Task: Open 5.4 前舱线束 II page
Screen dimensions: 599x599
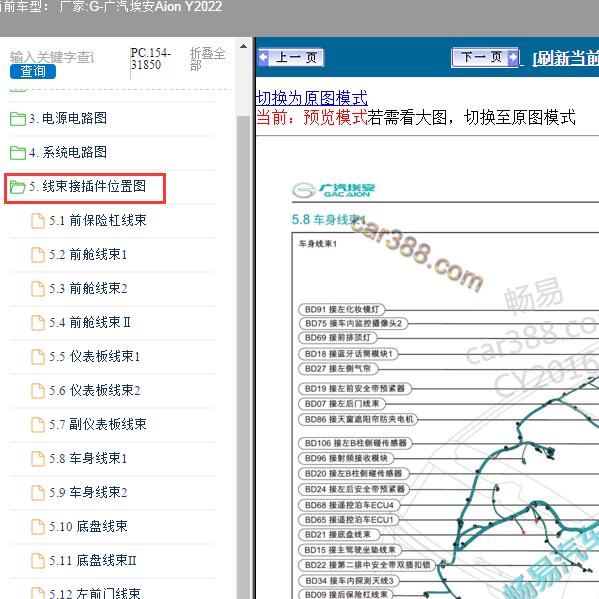Action: click(x=90, y=322)
